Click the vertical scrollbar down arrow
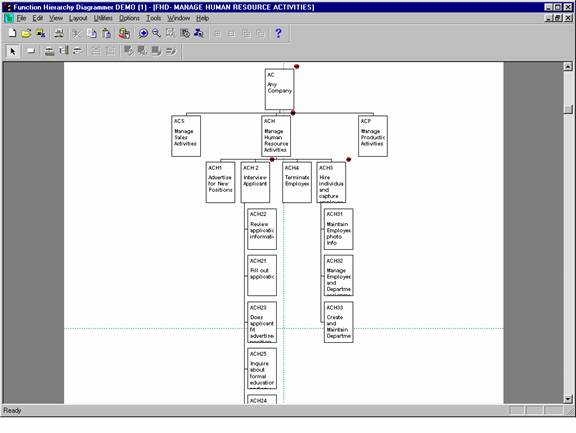This screenshot has width=576, height=433. 568,398
